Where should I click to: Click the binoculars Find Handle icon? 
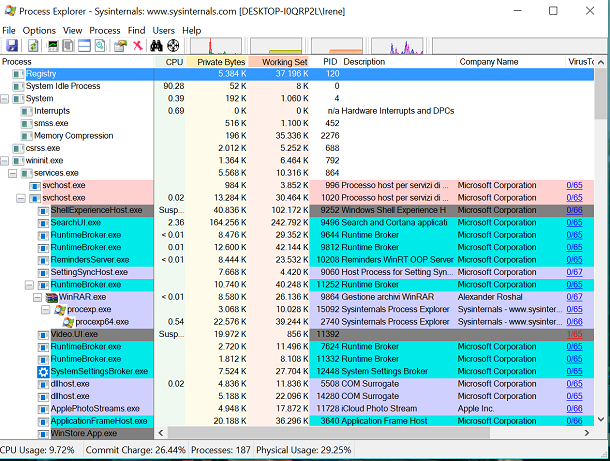point(156,46)
